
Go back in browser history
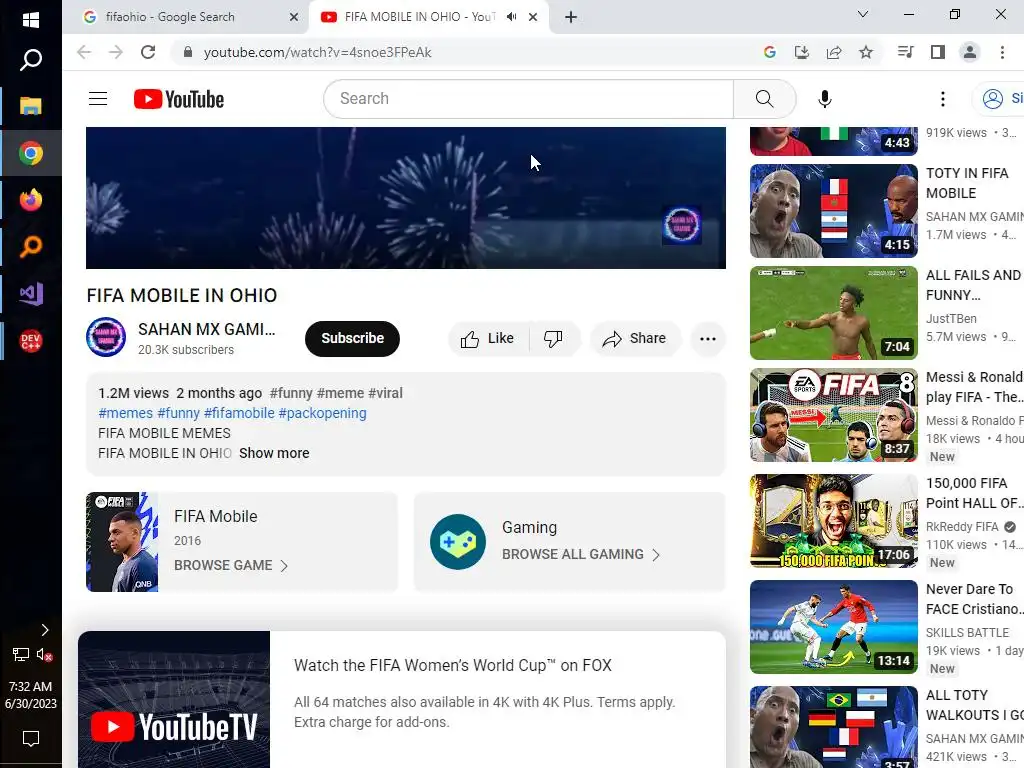click(x=84, y=52)
